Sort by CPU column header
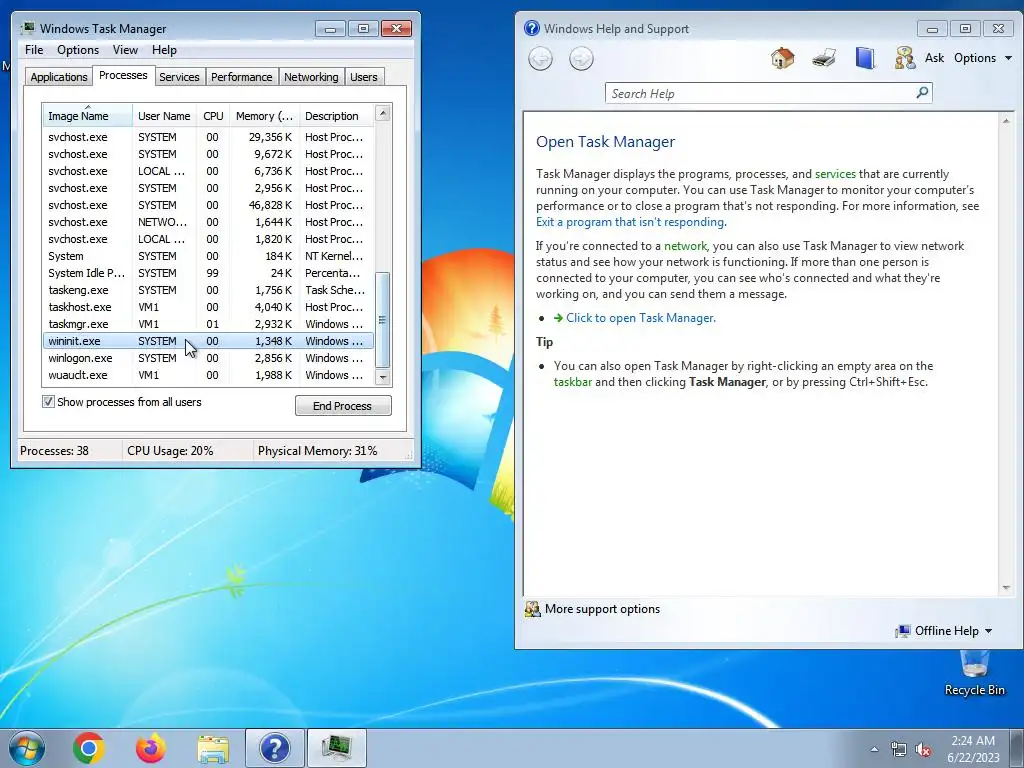Viewport: 1024px width, 768px height. tap(213, 116)
